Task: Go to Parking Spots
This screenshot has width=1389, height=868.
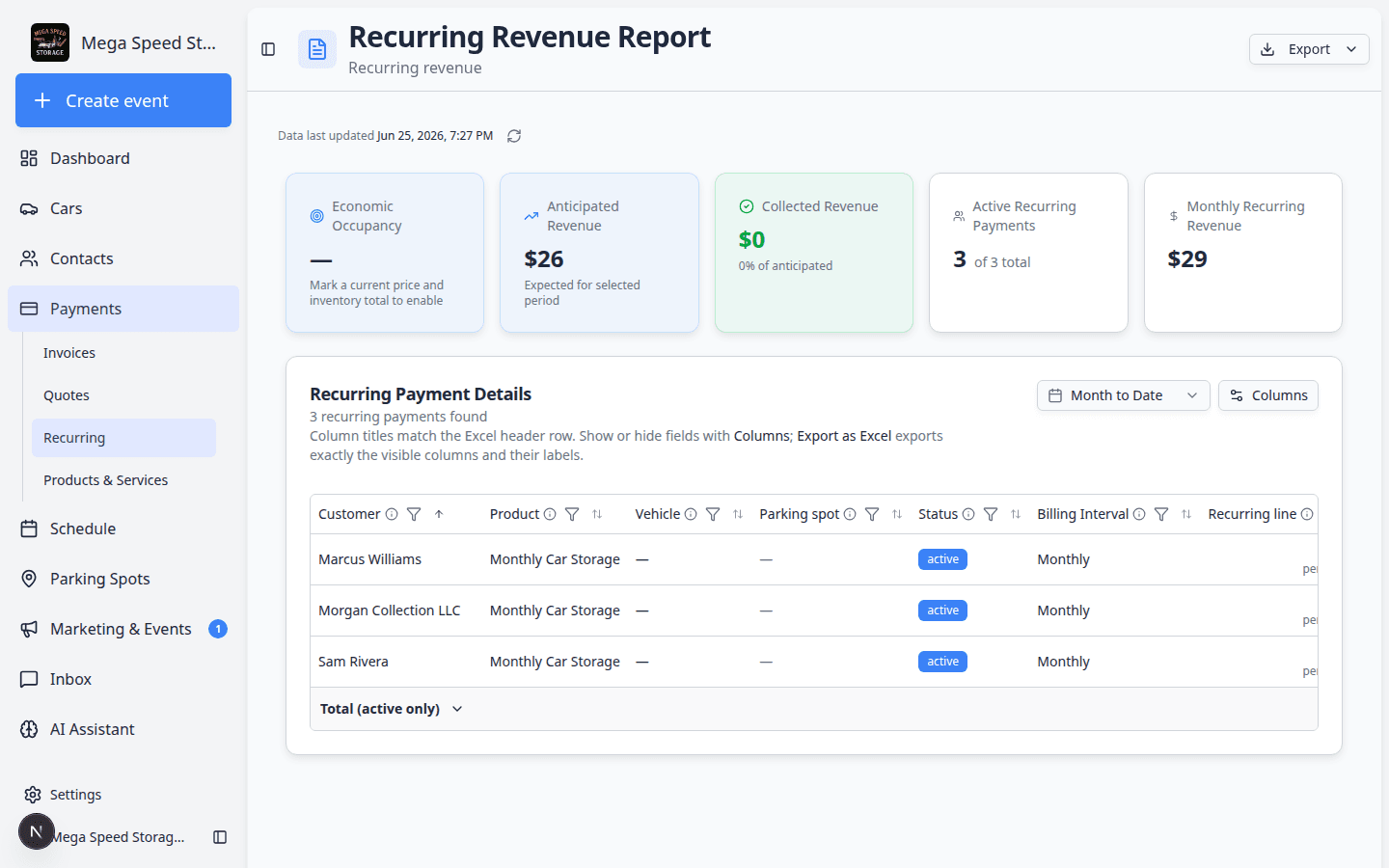Action: click(123, 579)
